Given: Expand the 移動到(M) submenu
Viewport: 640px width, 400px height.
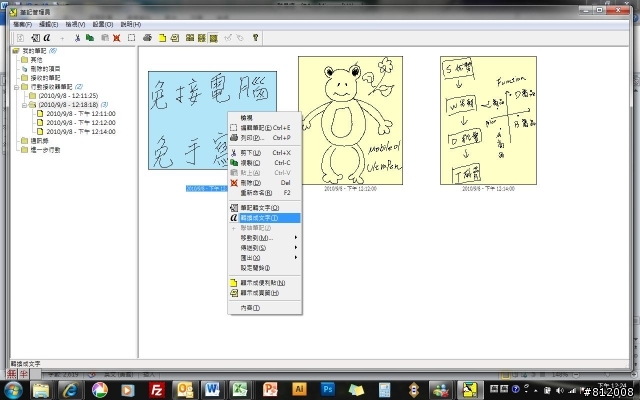Looking at the screenshot, I should 265,238.
